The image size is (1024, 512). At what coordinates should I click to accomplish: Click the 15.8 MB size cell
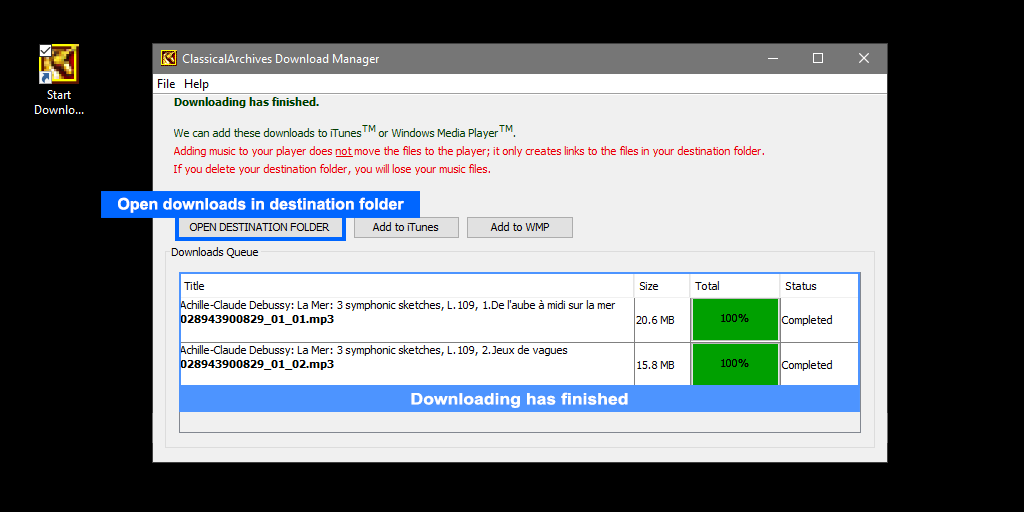[x=655, y=366]
